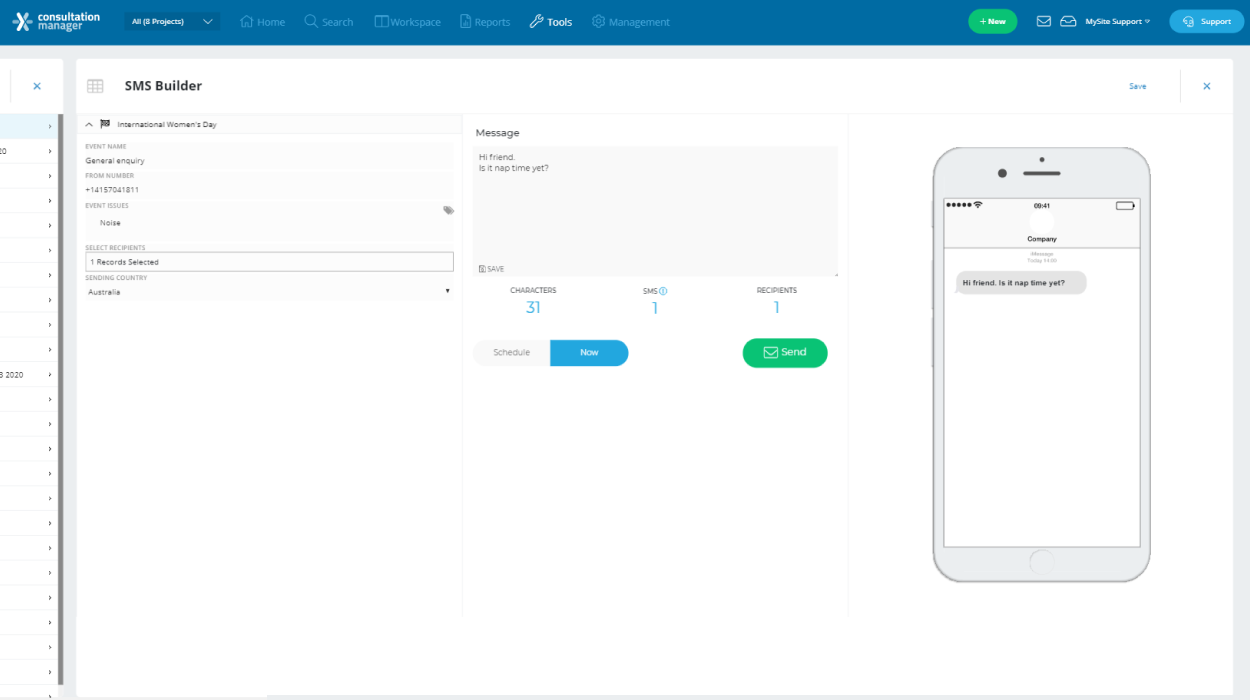
Task: Open the Reports menu
Action: [x=485, y=22]
